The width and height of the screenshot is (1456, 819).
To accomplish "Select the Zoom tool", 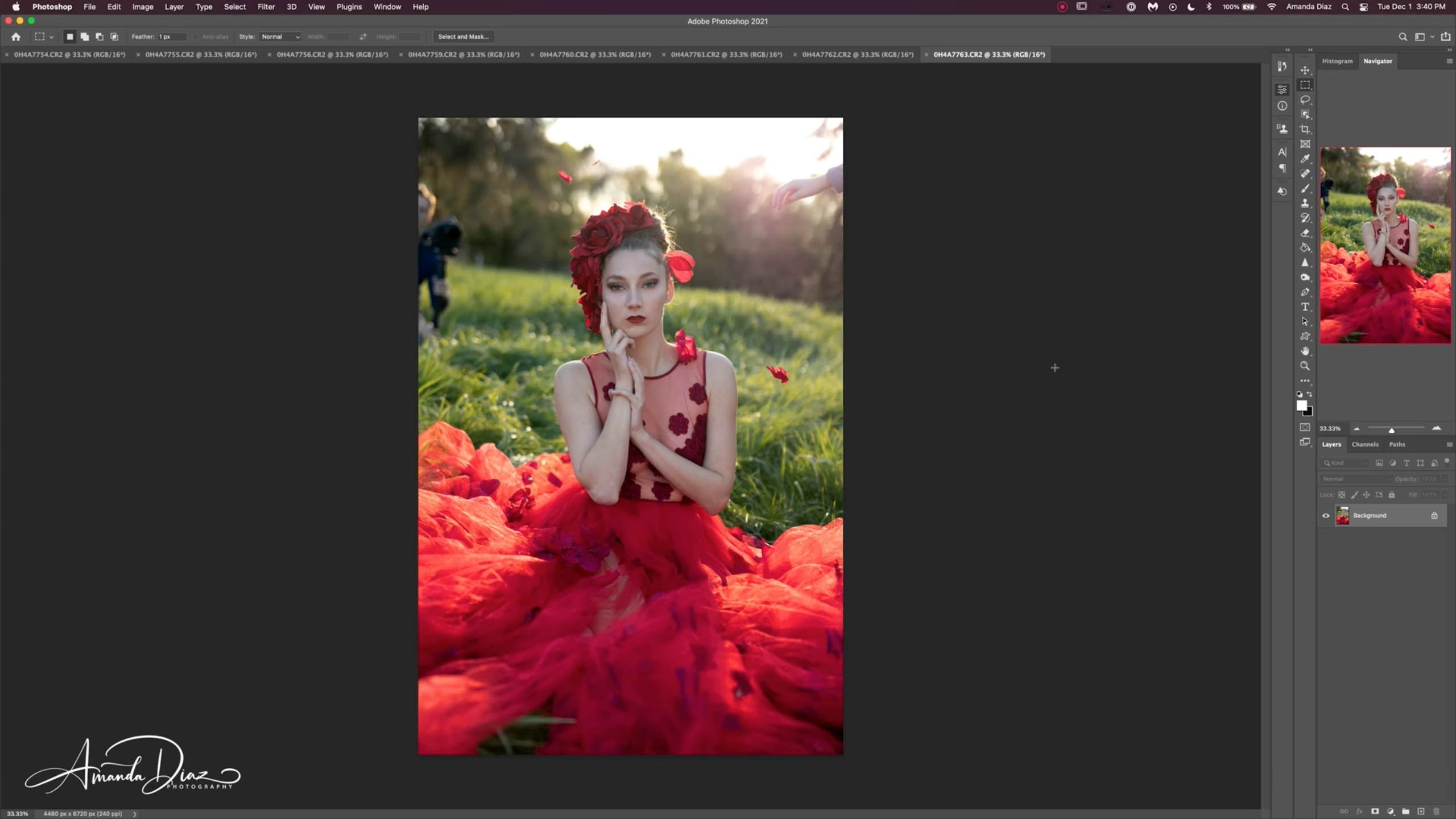I will point(1305,366).
